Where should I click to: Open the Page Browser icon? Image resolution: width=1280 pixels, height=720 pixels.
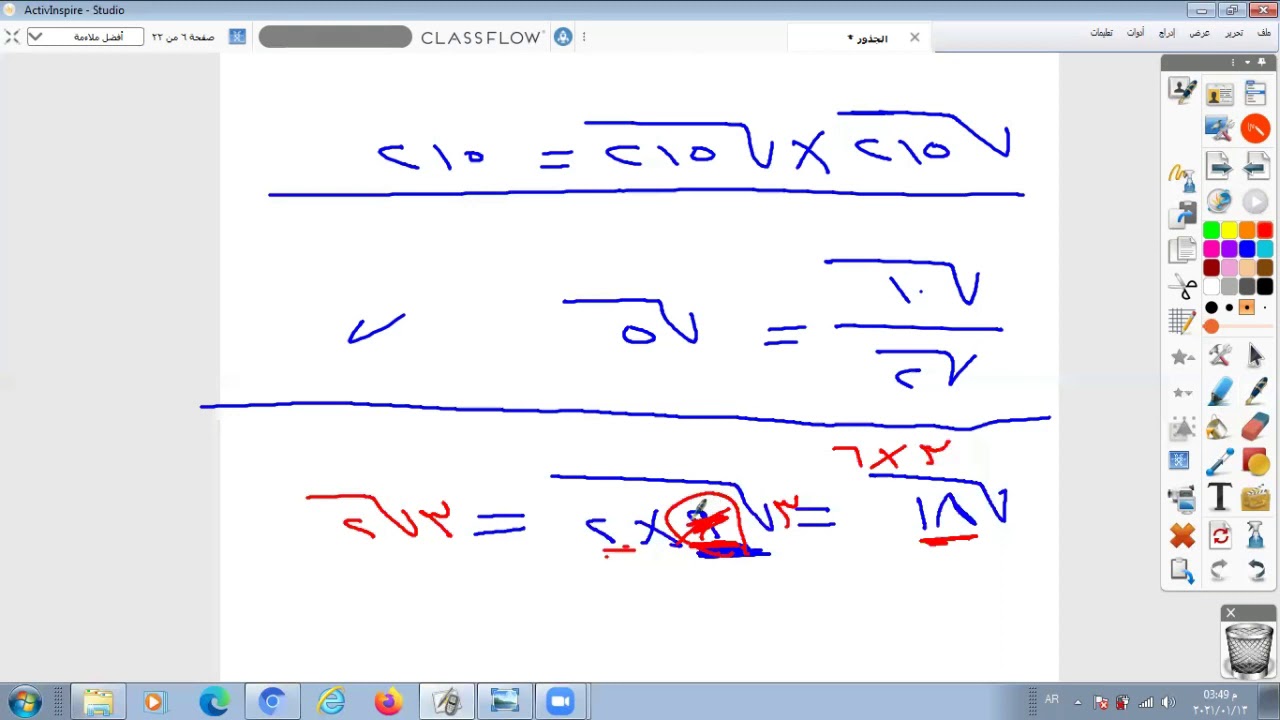[x=1183, y=250]
